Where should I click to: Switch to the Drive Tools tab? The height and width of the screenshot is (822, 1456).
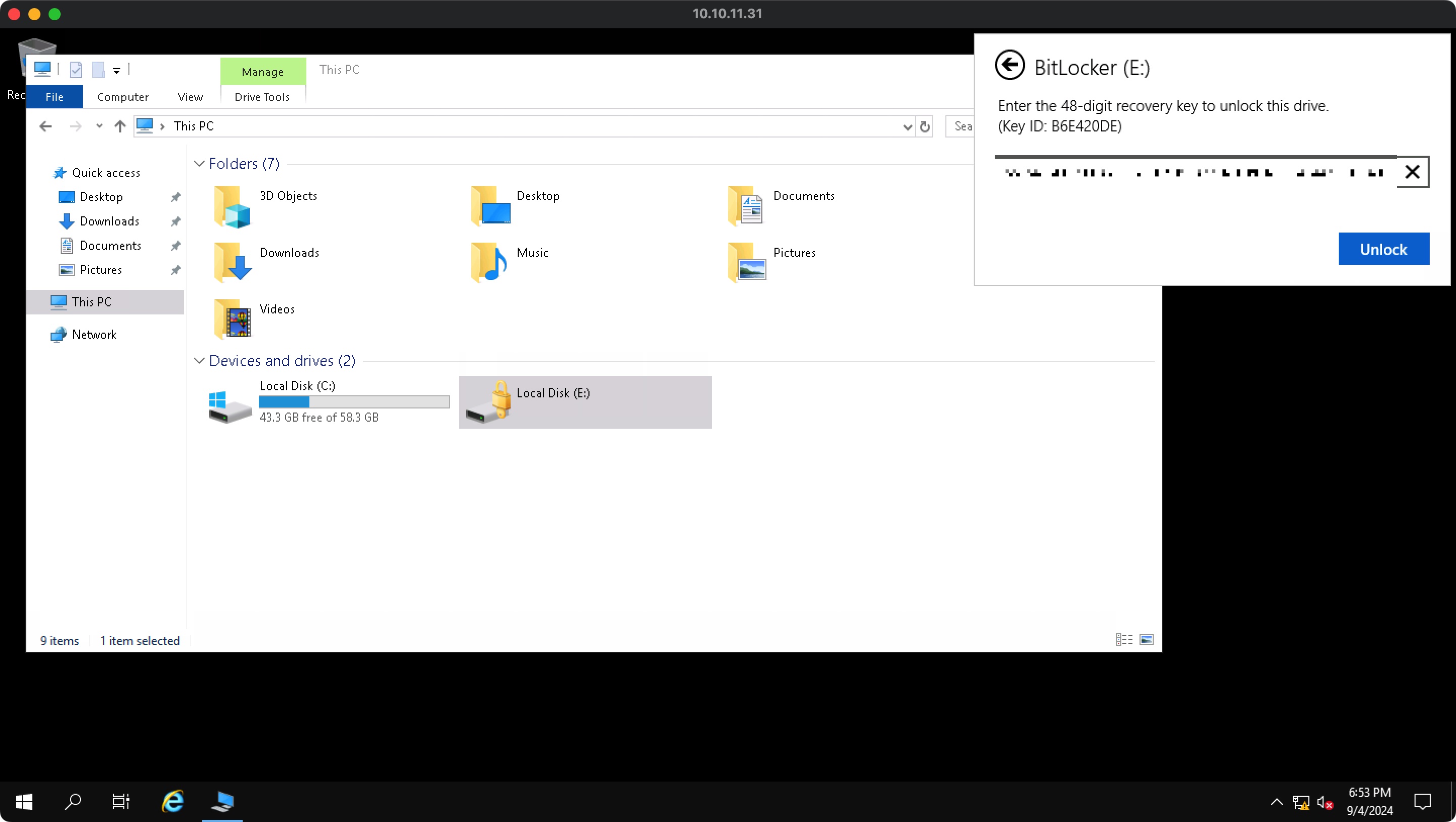click(x=262, y=97)
